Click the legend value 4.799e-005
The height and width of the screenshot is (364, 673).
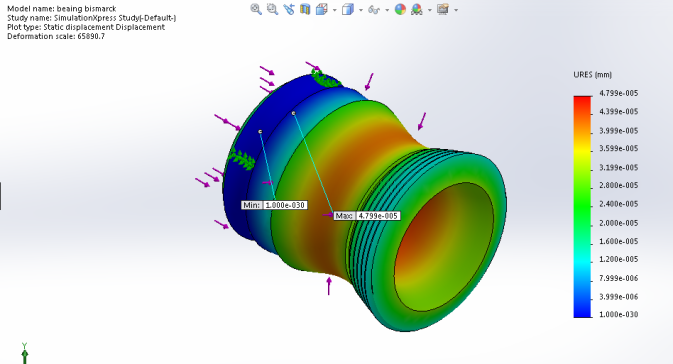pos(618,93)
